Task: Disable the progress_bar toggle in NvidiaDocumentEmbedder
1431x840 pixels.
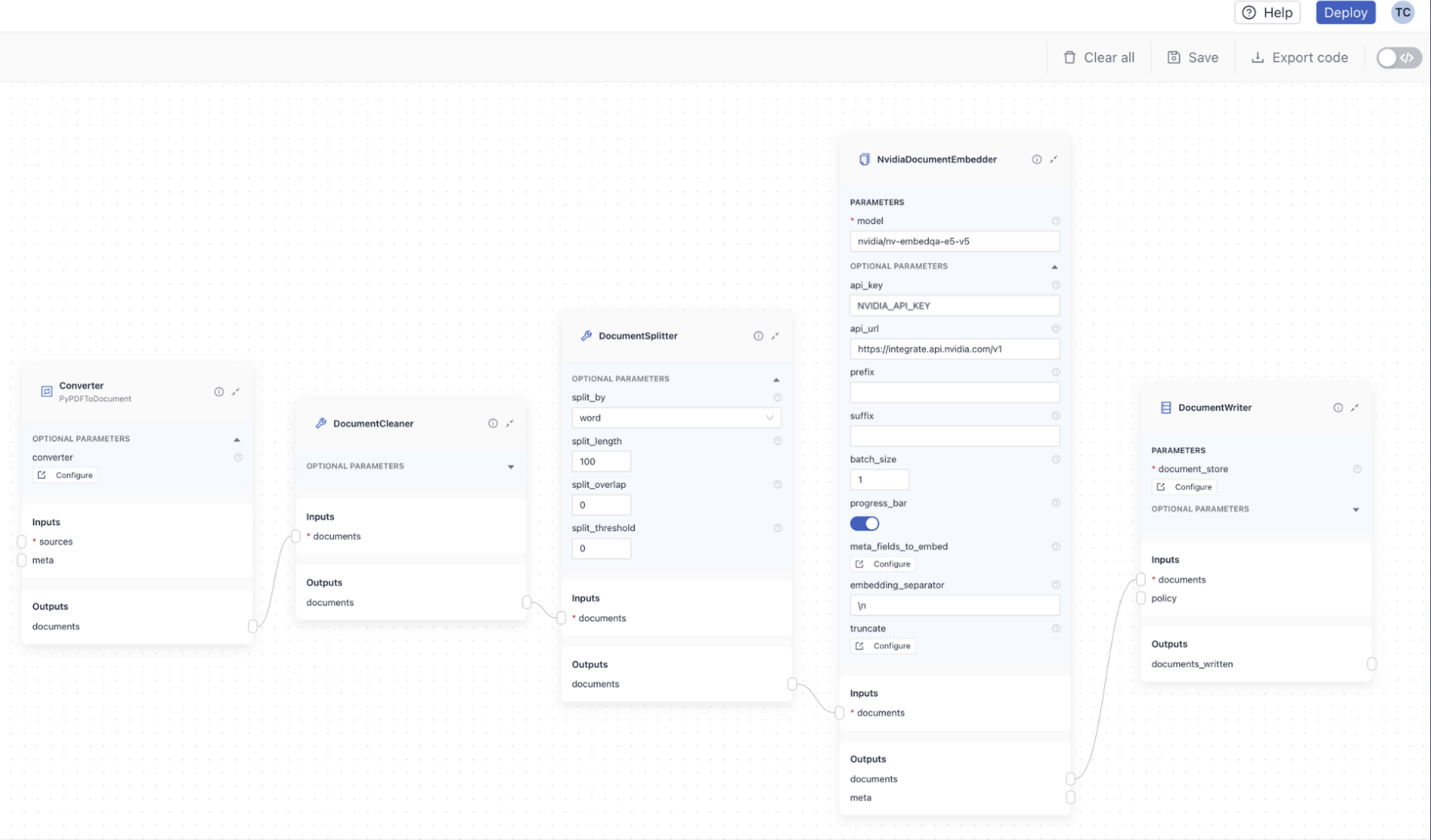Action: pos(864,524)
